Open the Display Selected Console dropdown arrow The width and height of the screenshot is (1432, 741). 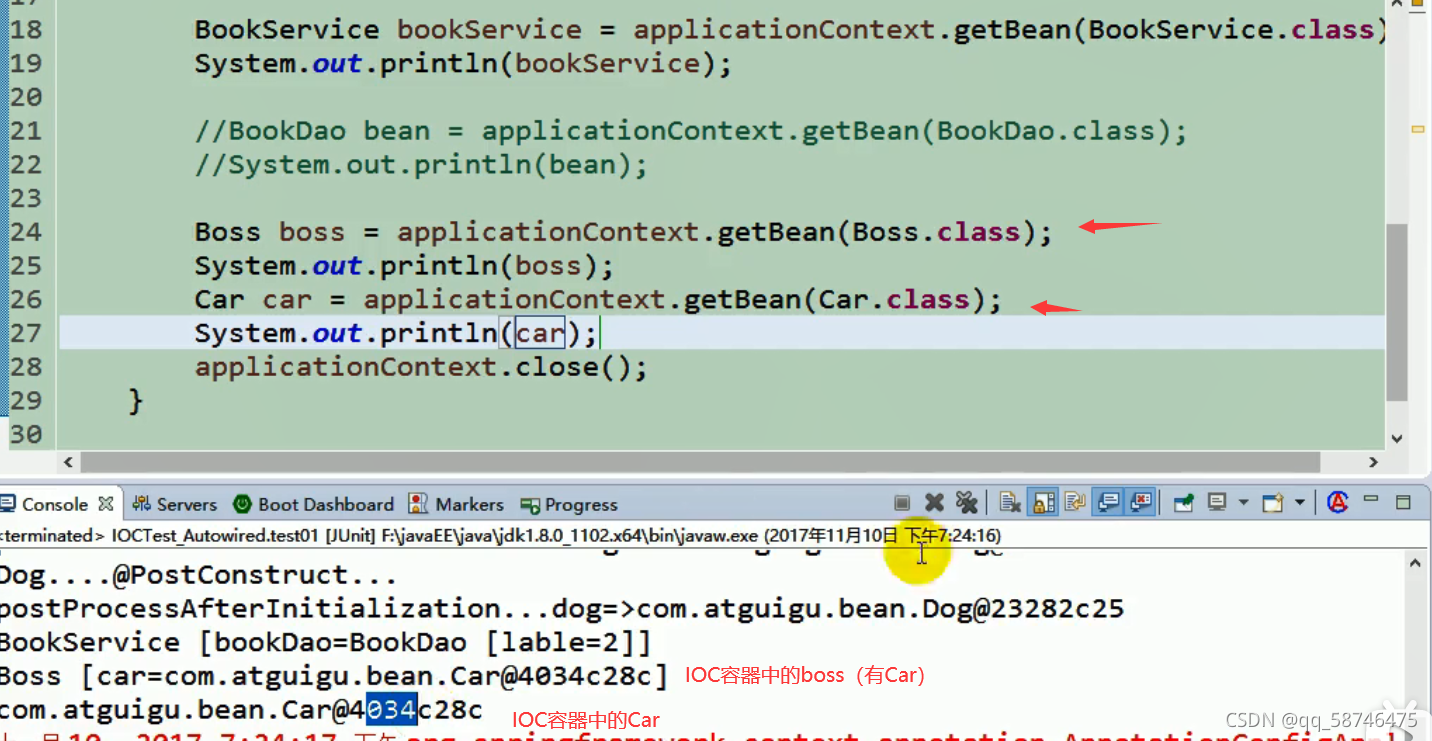(x=1243, y=502)
